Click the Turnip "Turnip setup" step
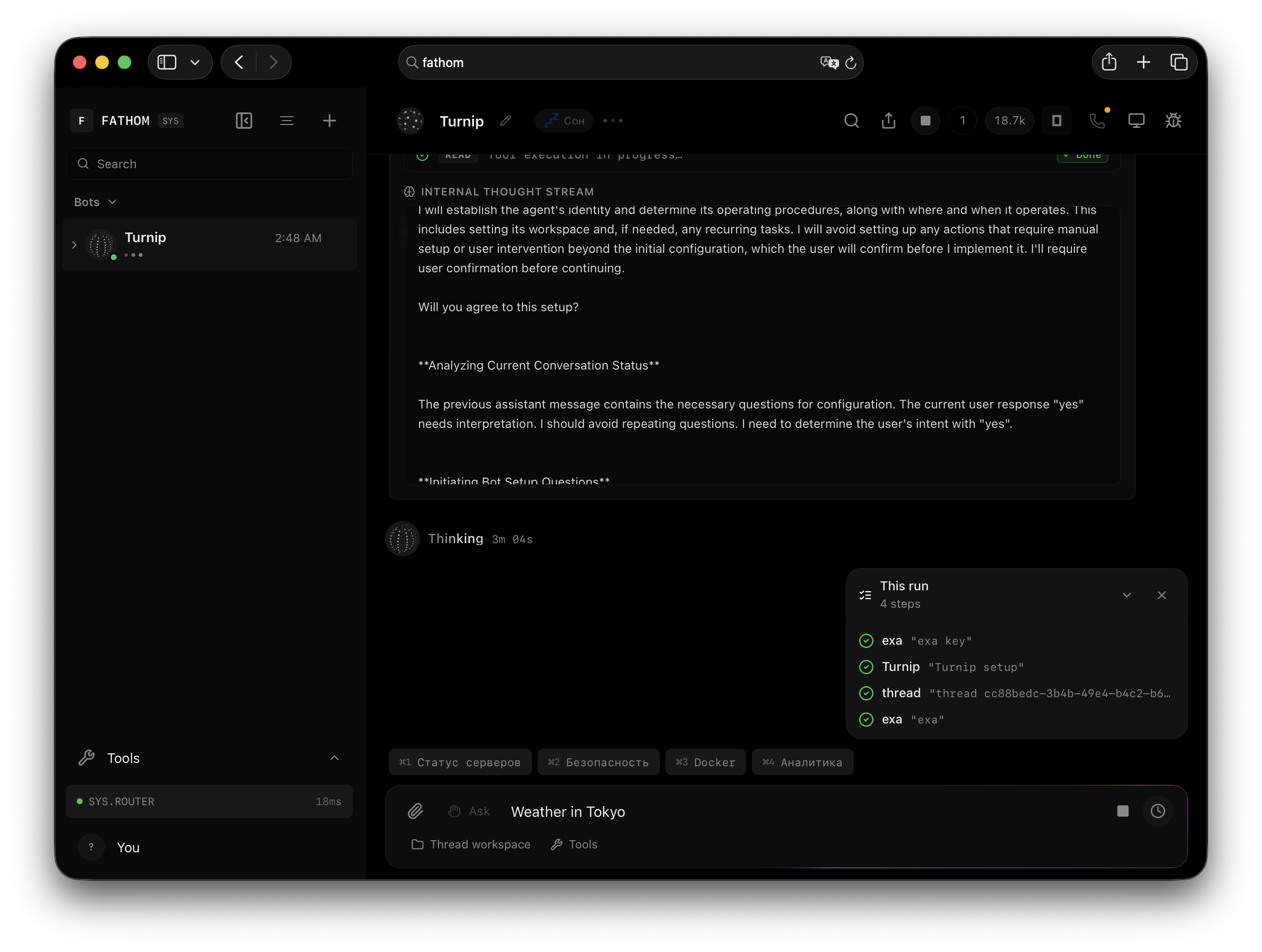The image size is (1262, 952). [x=1016, y=667]
